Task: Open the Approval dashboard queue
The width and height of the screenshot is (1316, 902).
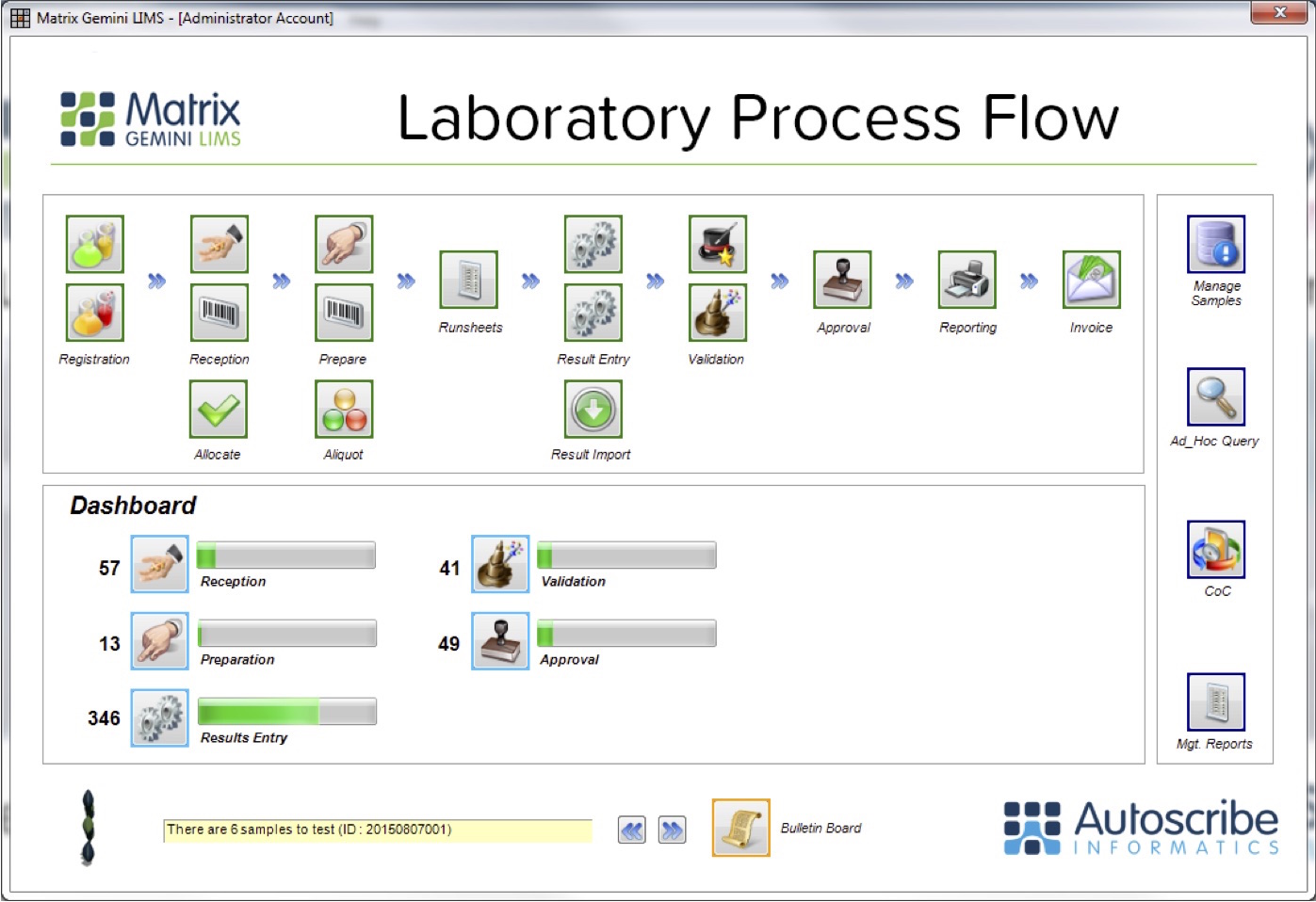Action: pyautogui.click(x=499, y=641)
